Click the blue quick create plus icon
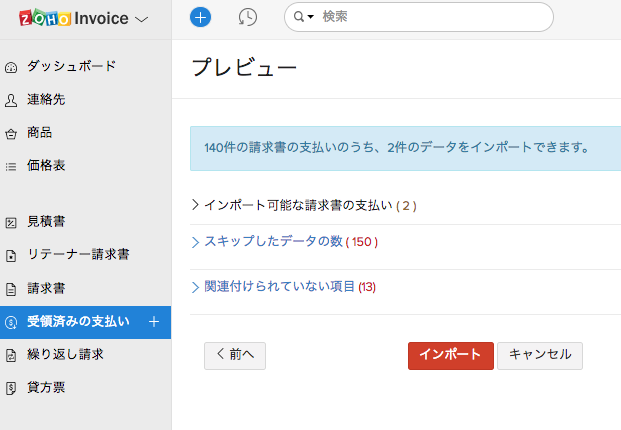This screenshot has width=621, height=430. tap(200, 17)
